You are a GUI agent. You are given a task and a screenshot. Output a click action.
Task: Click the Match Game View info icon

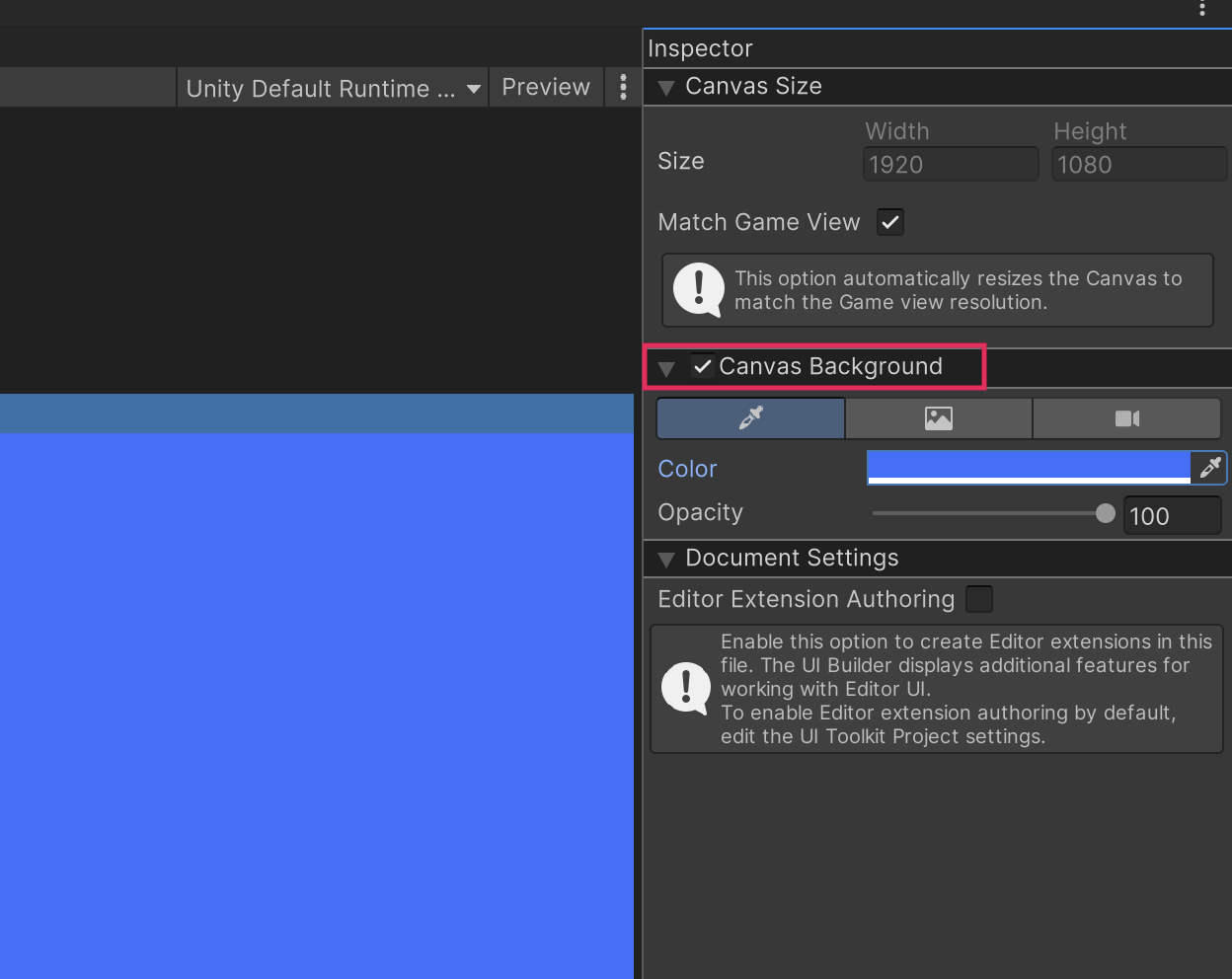(x=698, y=289)
